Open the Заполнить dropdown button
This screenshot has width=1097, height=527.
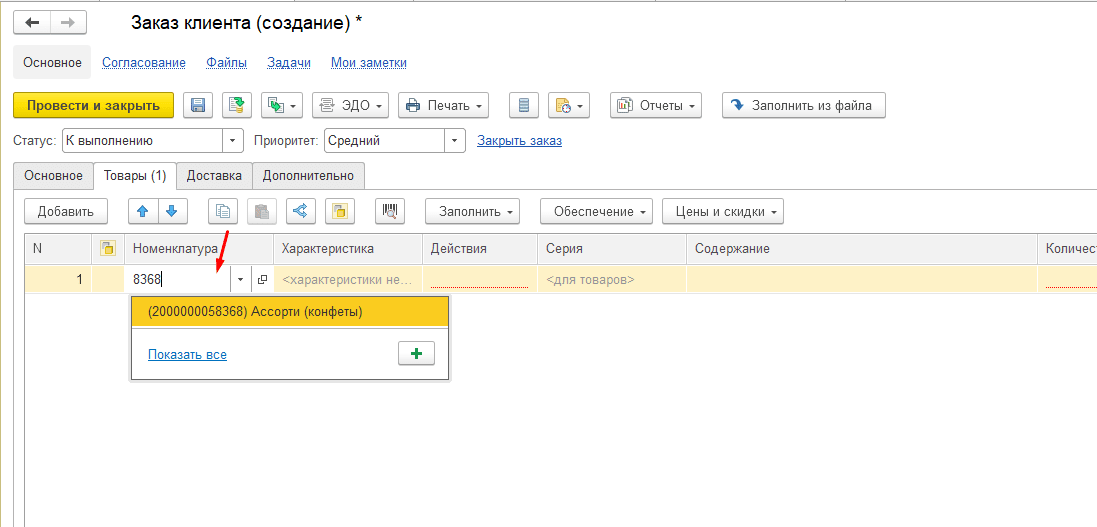point(472,211)
